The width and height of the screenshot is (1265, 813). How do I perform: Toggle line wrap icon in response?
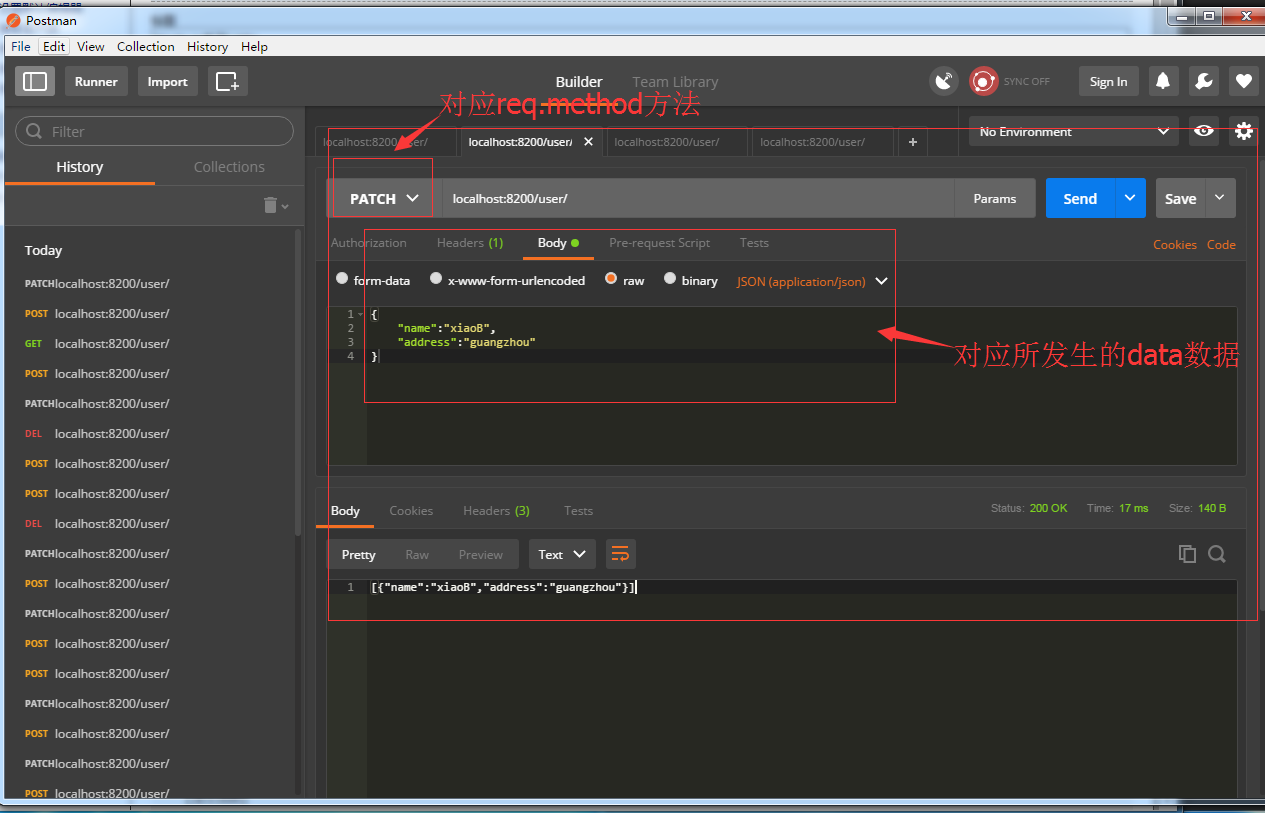(x=620, y=554)
